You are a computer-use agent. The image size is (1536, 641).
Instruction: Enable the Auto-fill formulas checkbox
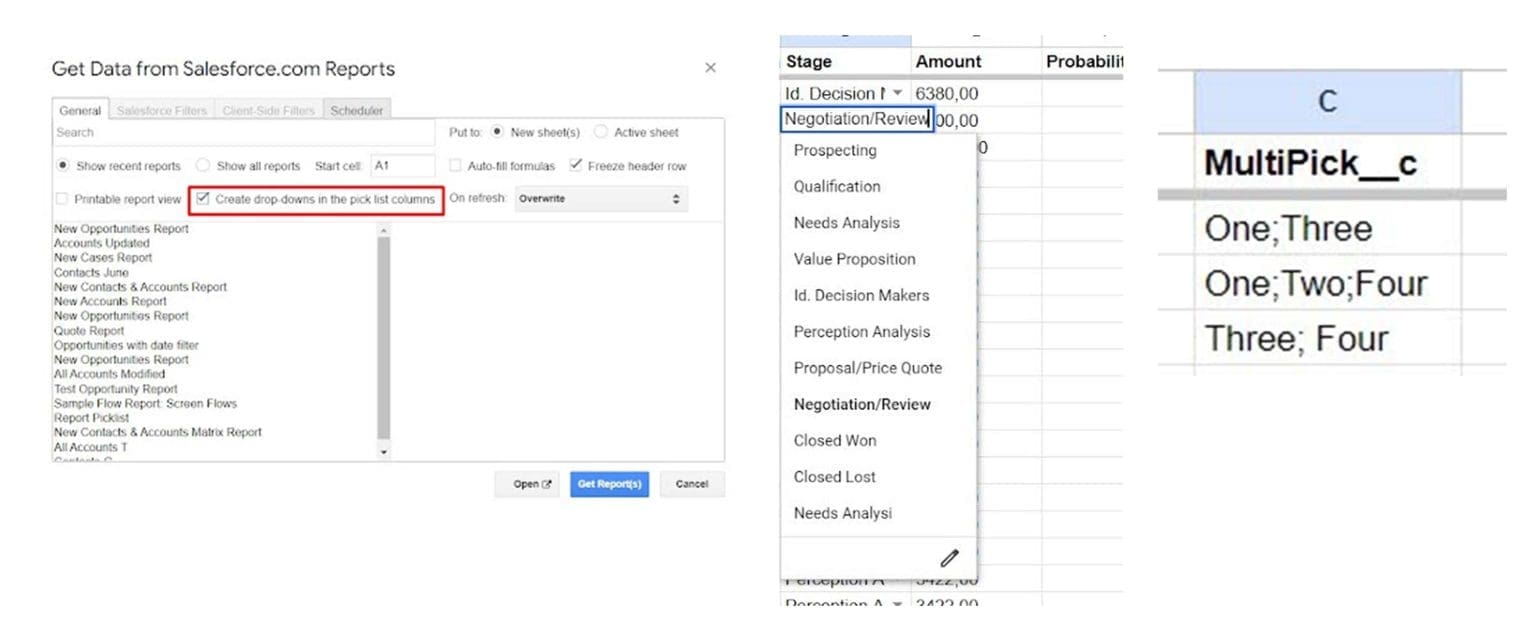tap(456, 166)
